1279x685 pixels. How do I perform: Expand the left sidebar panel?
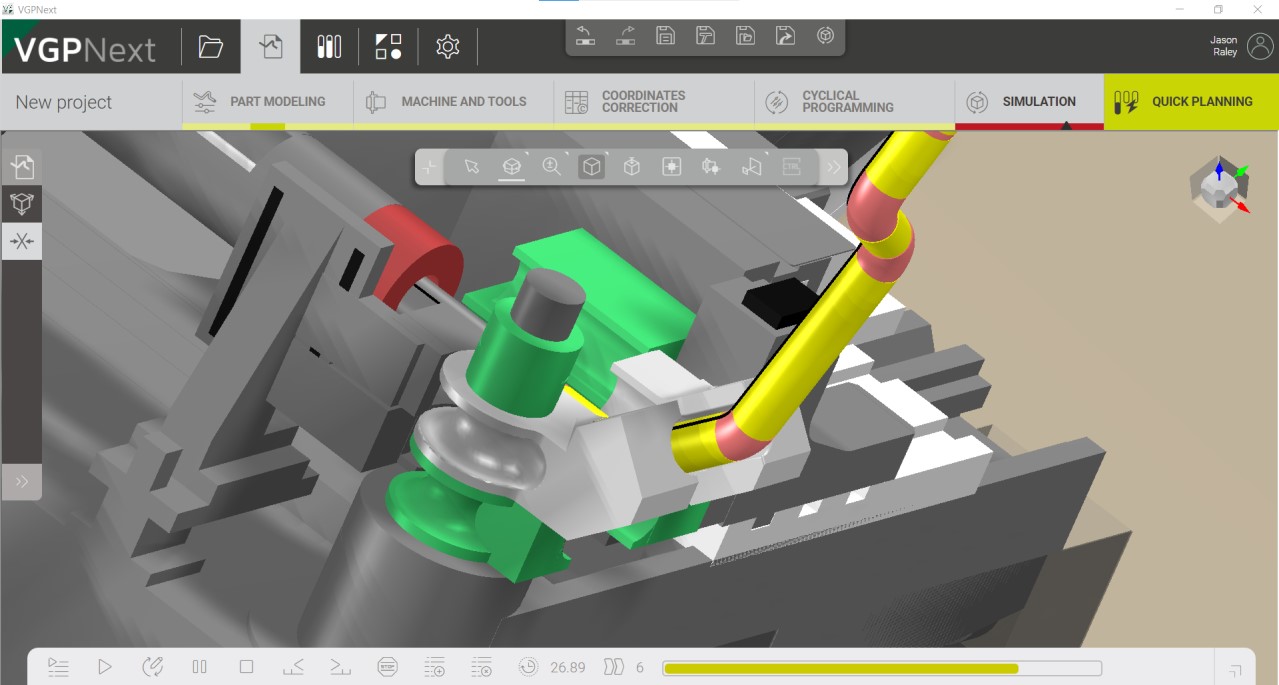click(x=22, y=482)
